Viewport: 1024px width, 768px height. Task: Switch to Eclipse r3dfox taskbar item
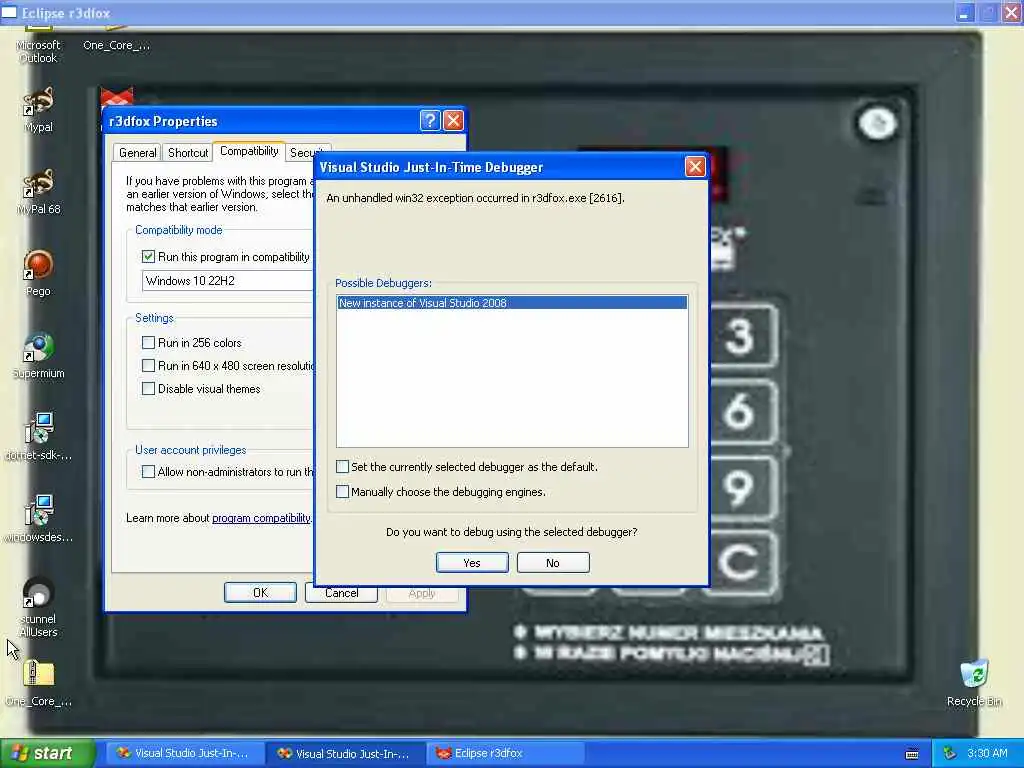pos(503,753)
